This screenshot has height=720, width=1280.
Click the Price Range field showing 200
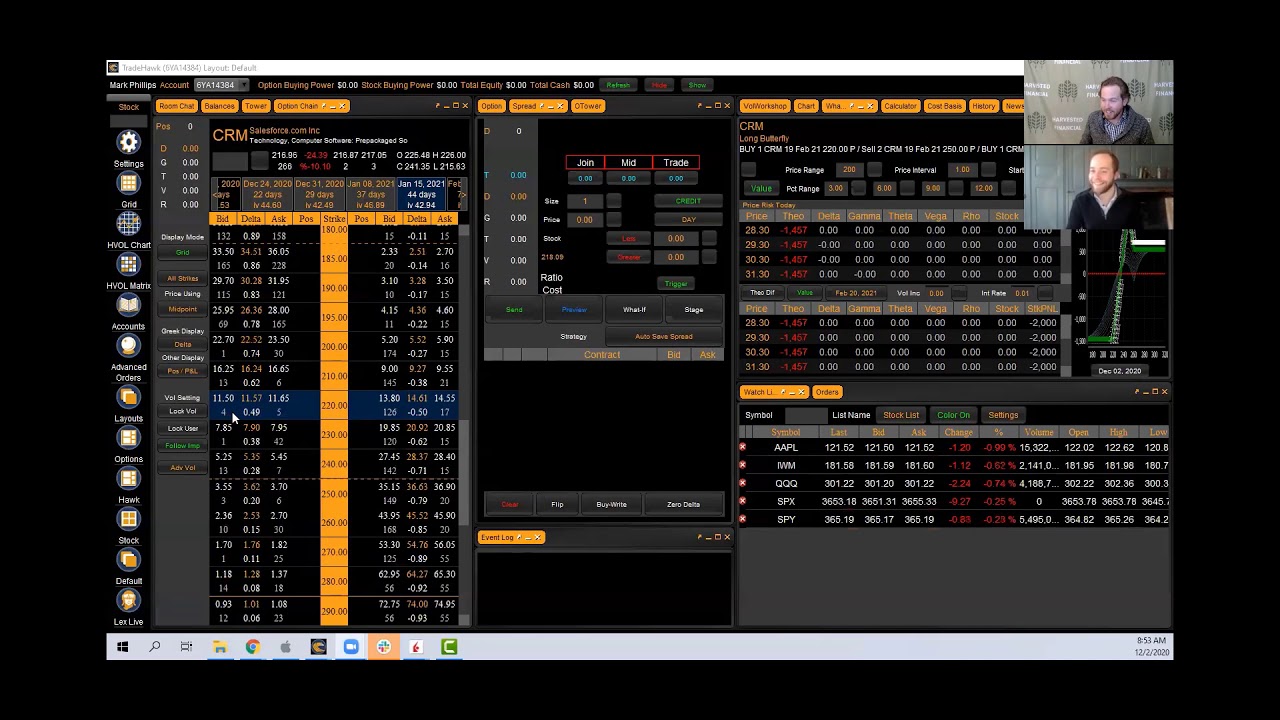tap(849, 170)
